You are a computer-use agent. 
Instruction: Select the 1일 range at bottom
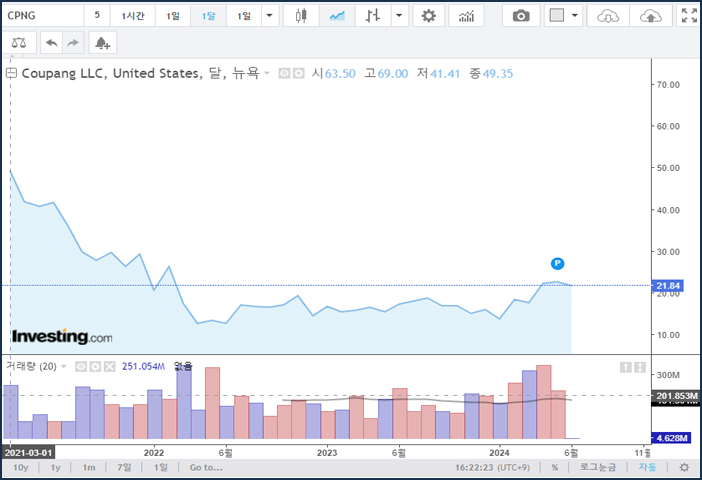tap(160, 467)
